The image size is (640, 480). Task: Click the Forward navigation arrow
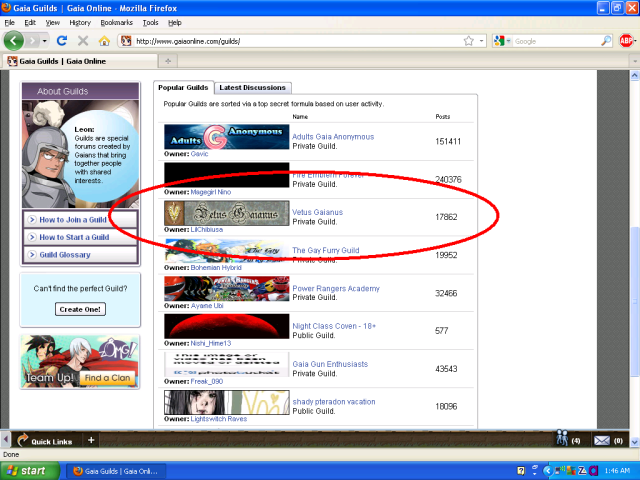[32, 41]
